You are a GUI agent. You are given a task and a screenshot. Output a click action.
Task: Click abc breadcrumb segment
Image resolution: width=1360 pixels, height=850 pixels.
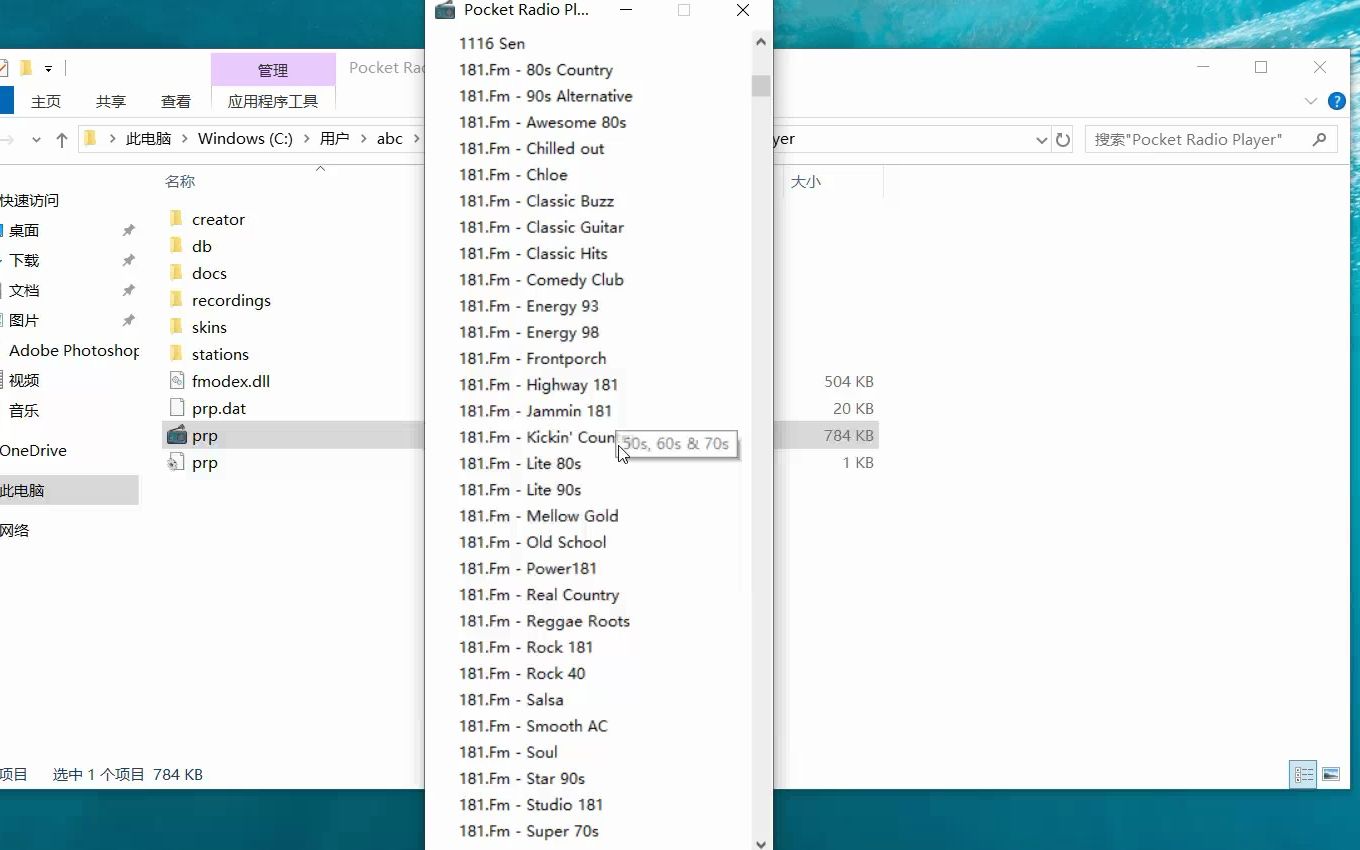pyautogui.click(x=390, y=139)
